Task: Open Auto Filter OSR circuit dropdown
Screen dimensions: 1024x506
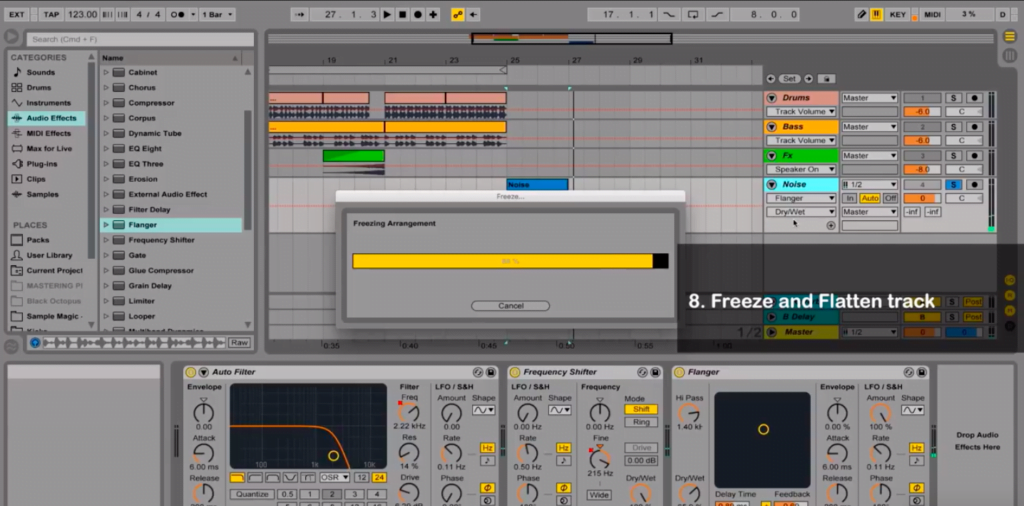Action: click(x=334, y=477)
